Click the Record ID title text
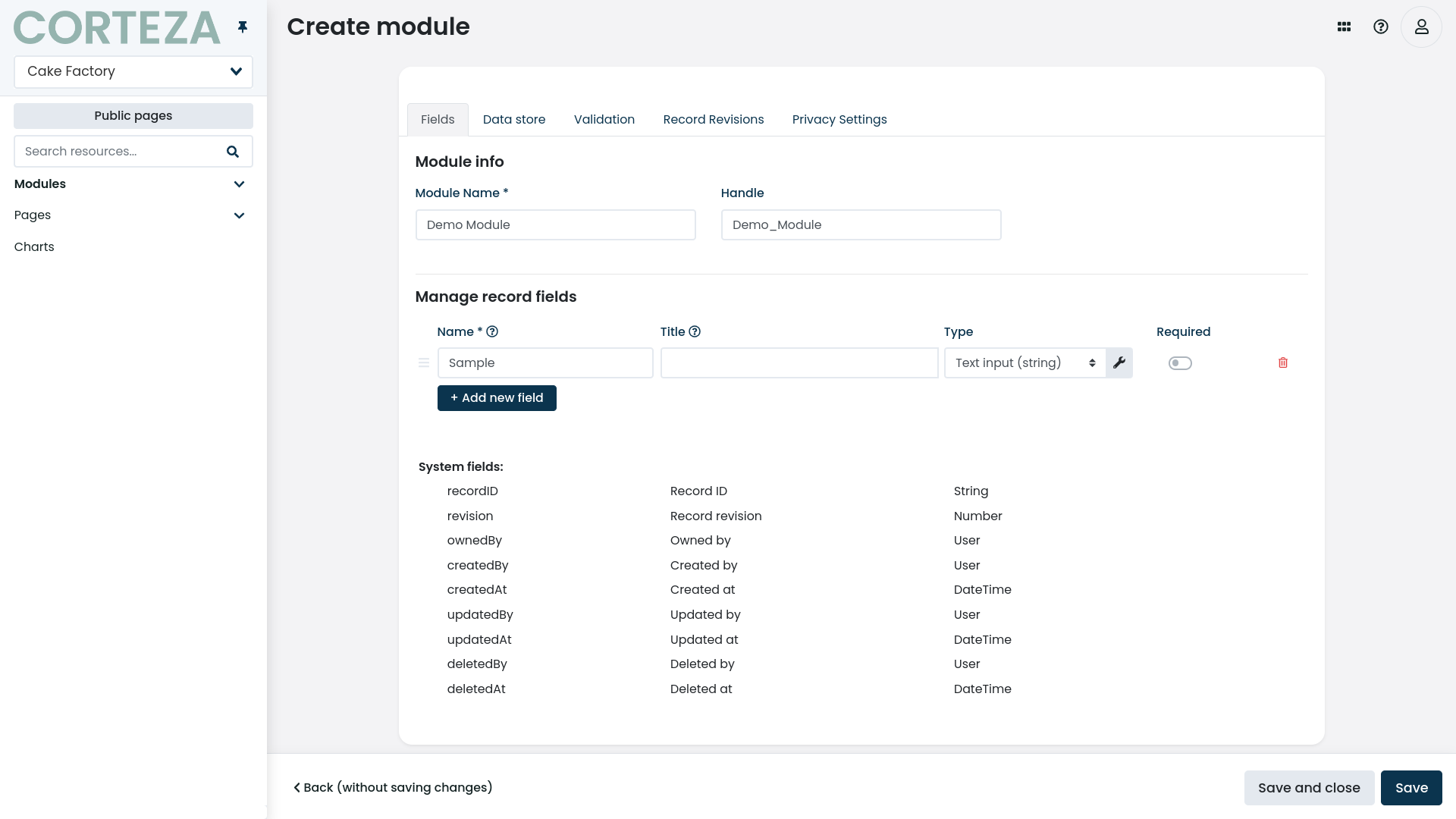The width and height of the screenshot is (1456, 819). (x=698, y=491)
